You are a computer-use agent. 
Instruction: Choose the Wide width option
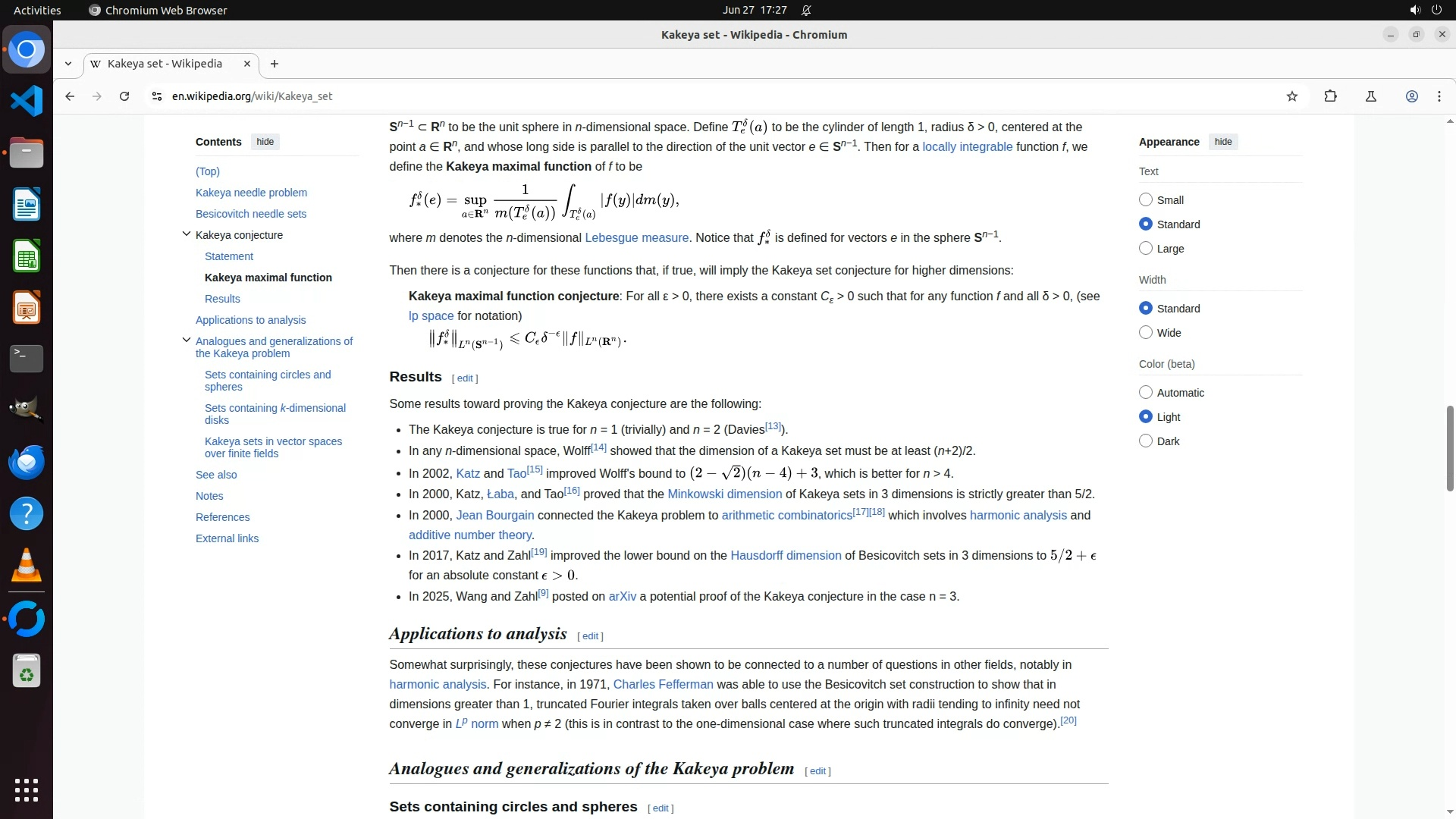click(1146, 332)
